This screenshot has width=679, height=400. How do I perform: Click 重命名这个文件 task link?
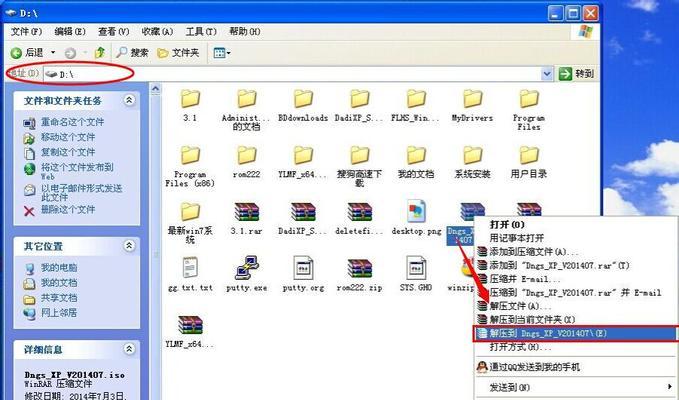tap(72, 122)
